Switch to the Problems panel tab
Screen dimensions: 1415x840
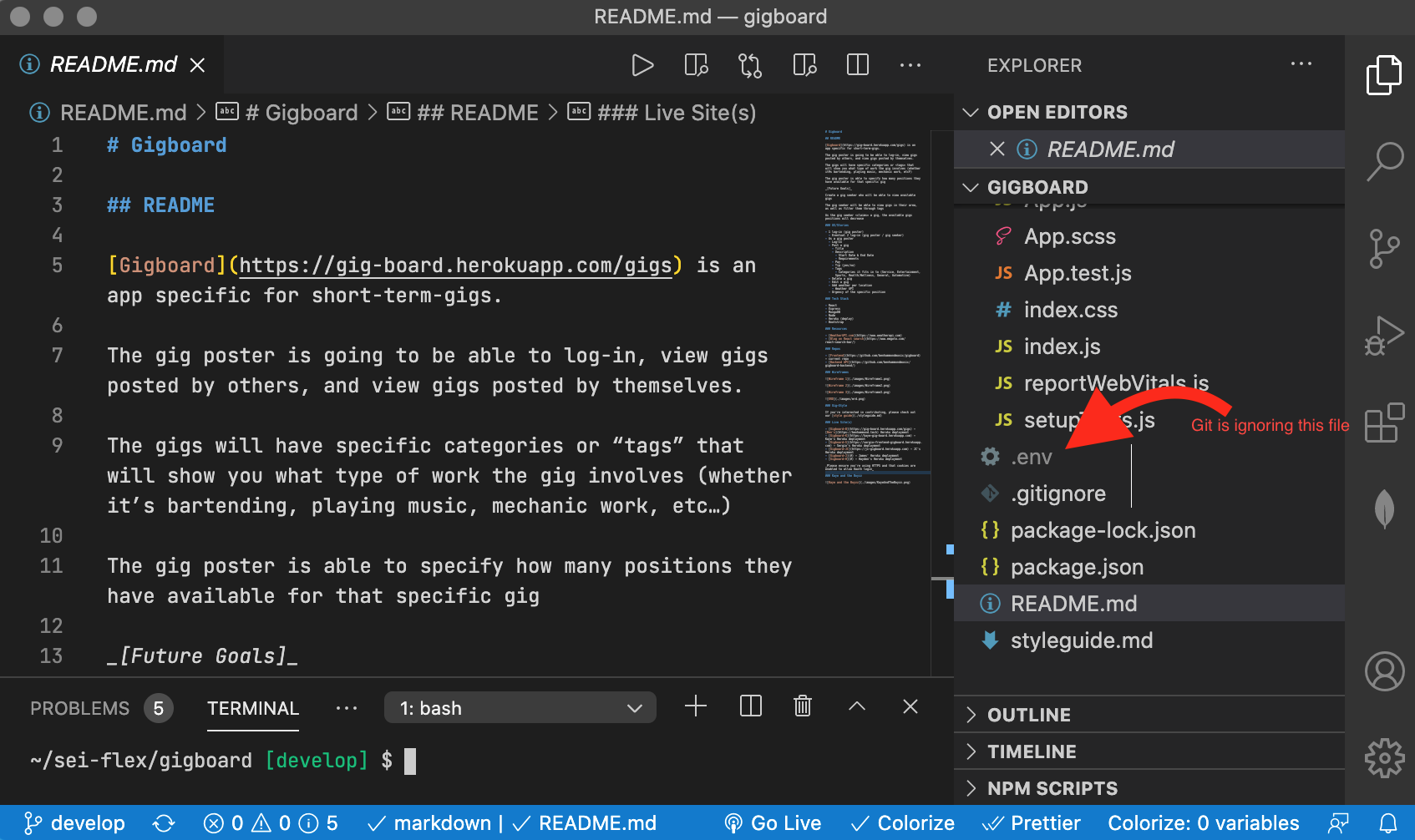pos(100,708)
